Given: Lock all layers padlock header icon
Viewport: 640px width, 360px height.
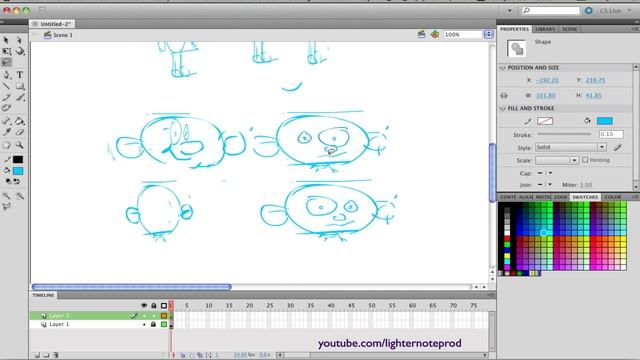Looking at the screenshot, I should tap(153, 305).
